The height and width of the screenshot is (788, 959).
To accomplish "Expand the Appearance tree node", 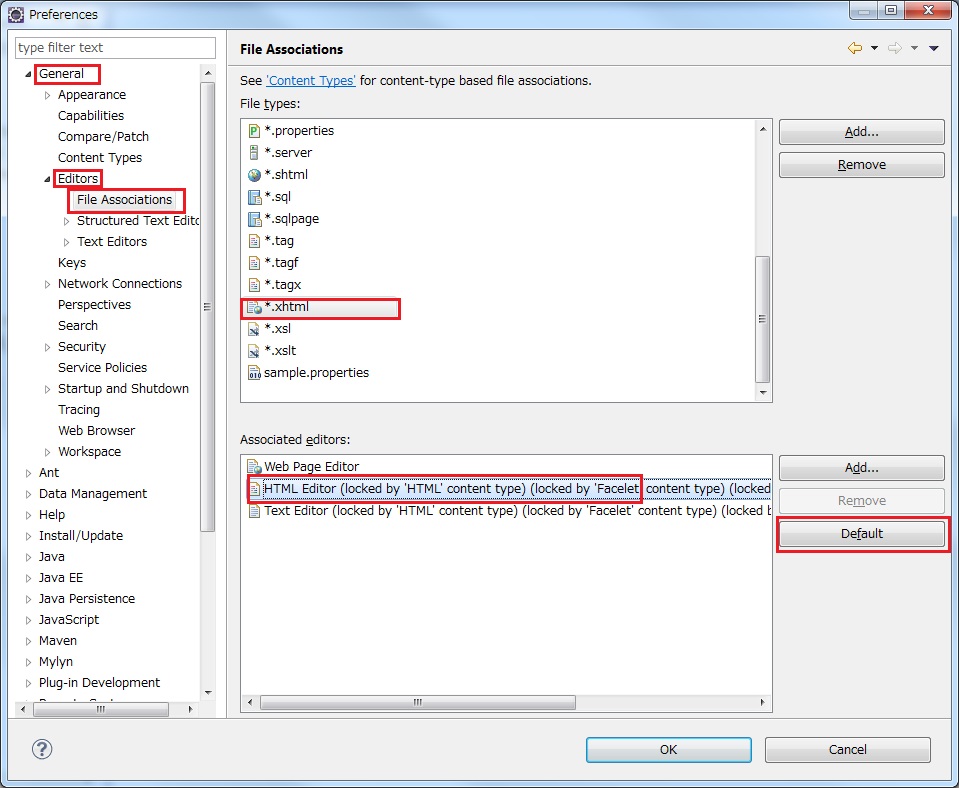I will coord(47,95).
